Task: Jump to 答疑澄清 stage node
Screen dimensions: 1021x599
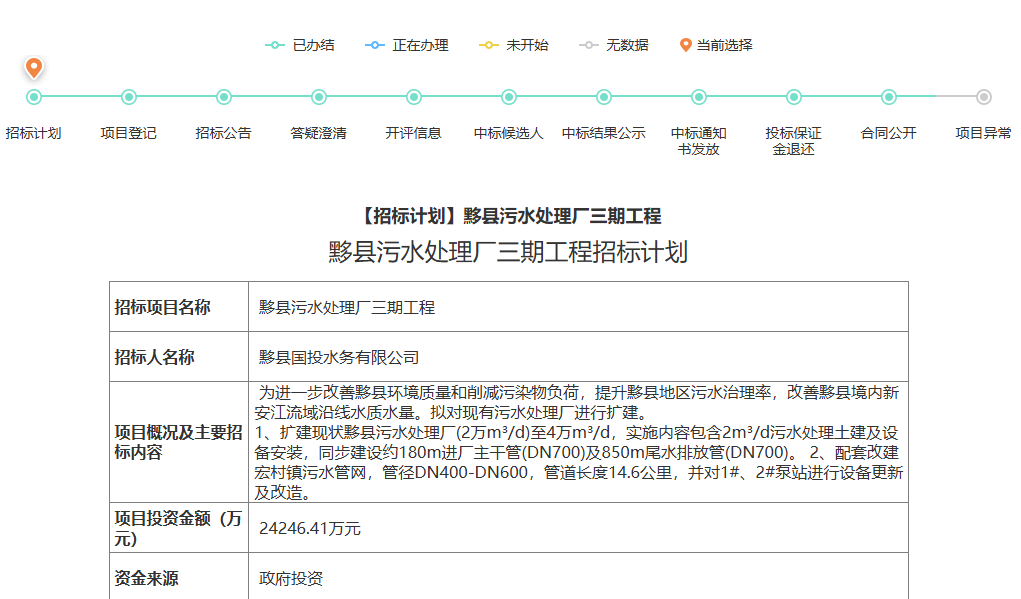Action: [x=319, y=97]
